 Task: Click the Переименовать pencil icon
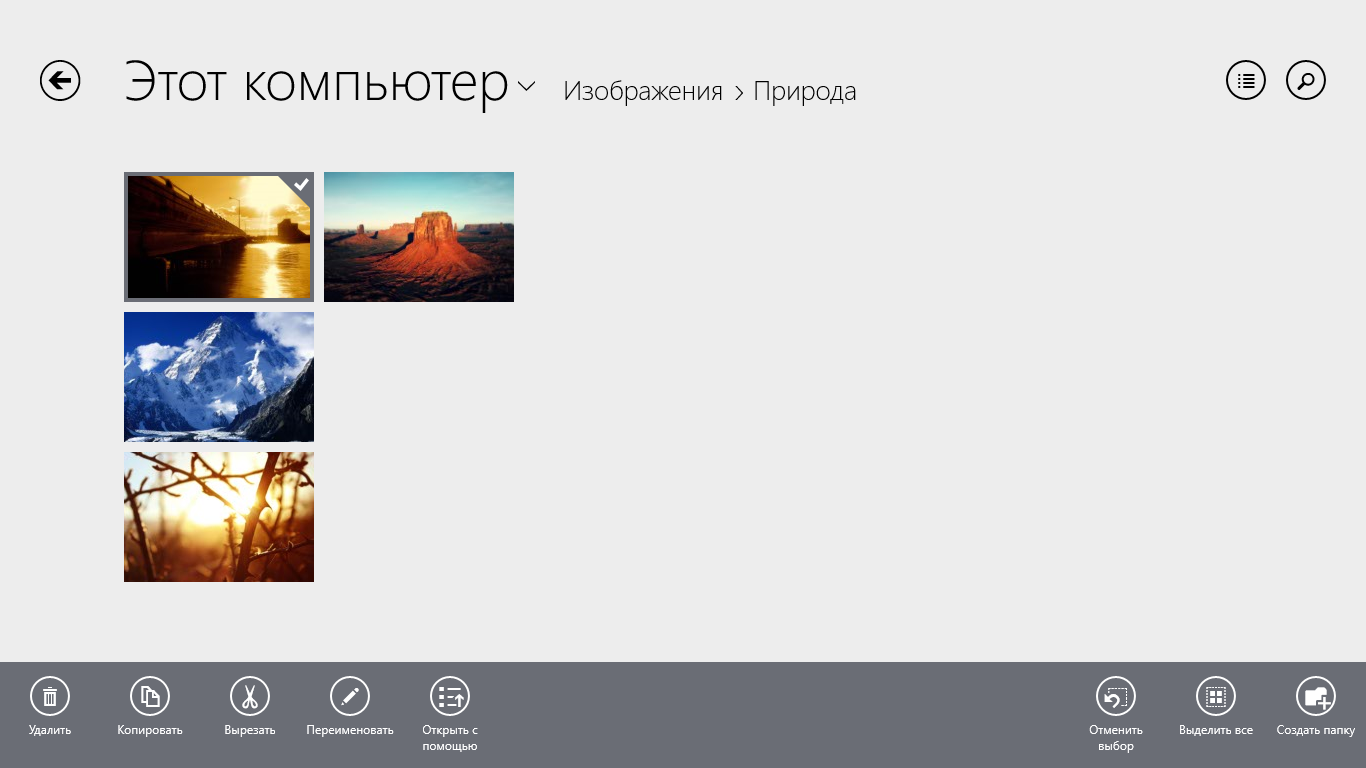pyautogui.click(x=350, y=696)
